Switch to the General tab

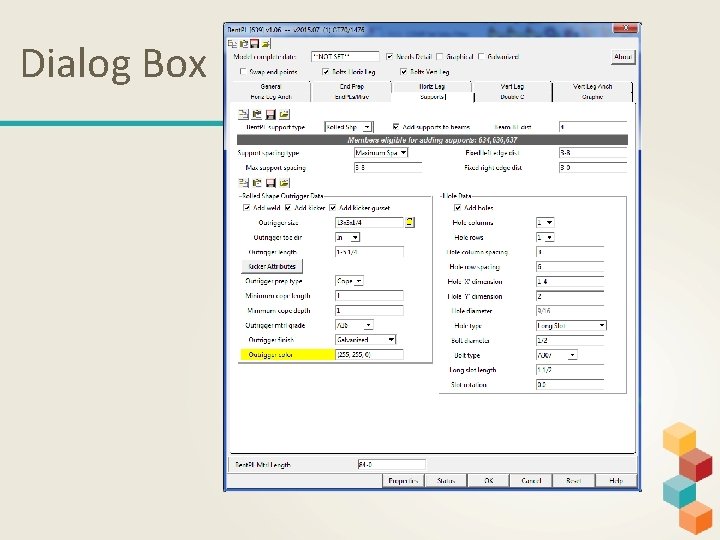pos(270,86)
